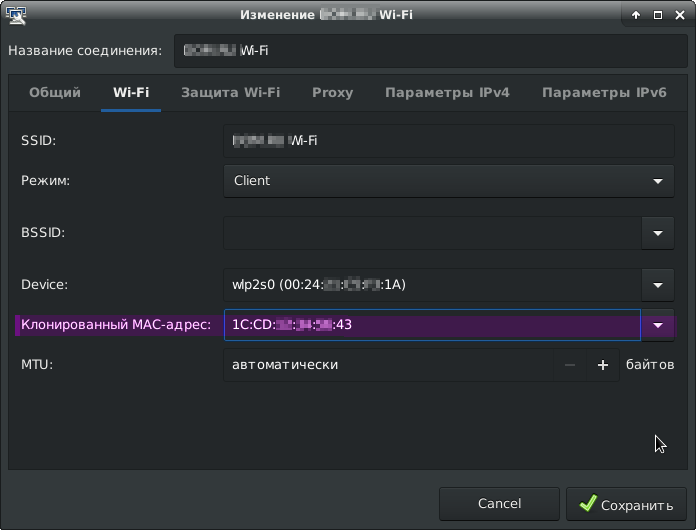
Task: Close the Wi-Fi editing dialog
Action: pos(680,15)
